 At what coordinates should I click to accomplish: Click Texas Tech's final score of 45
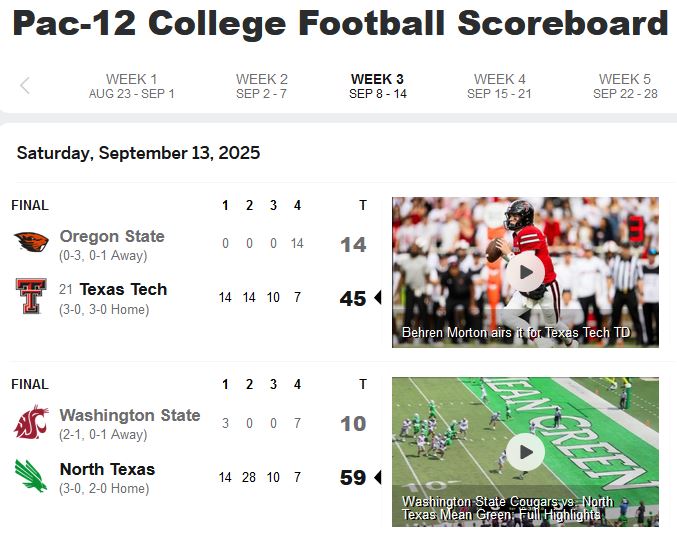point(353,298)
